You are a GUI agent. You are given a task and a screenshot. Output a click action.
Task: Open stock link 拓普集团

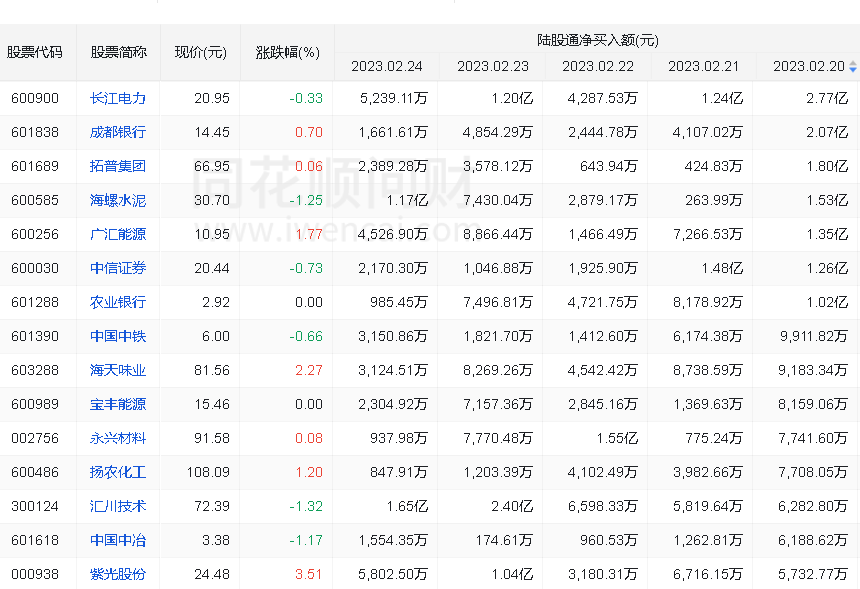coord(118,166)
